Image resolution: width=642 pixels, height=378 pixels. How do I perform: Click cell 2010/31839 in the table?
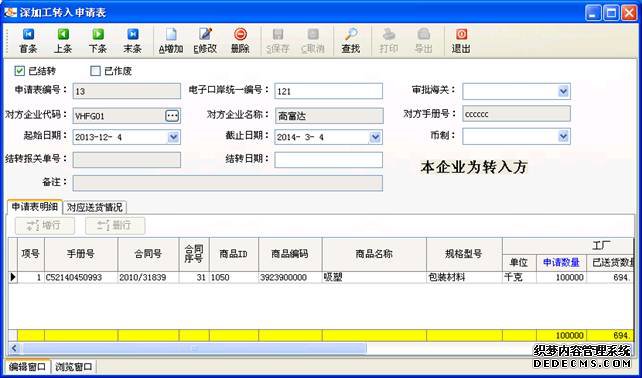click(149, 277)
